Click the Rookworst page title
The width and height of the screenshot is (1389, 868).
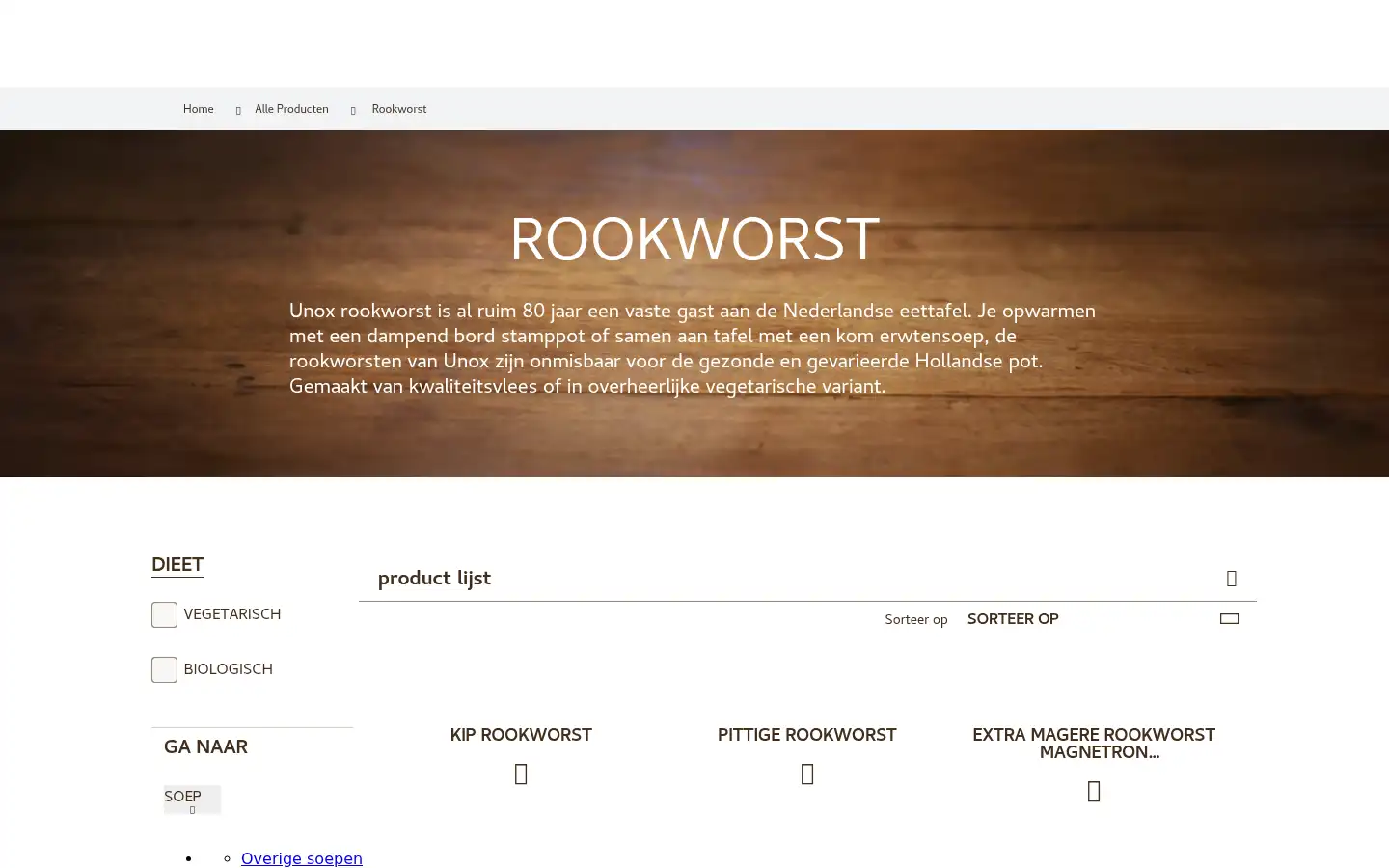(694, 241)
